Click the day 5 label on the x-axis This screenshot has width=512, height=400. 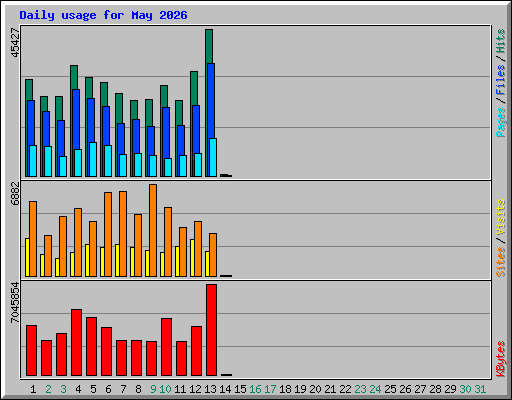point(93,389)
